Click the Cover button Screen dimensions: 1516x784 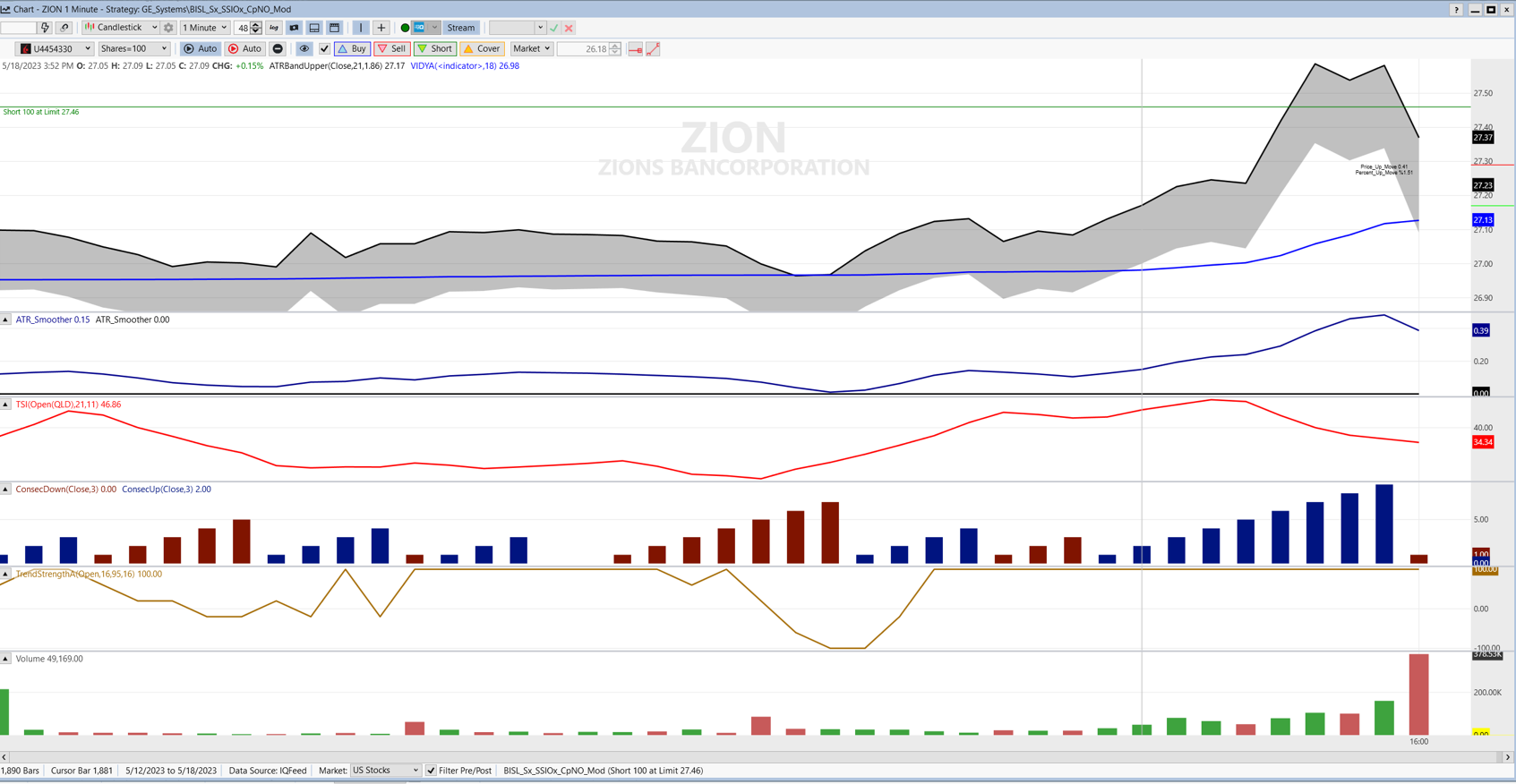click(482, 49)
